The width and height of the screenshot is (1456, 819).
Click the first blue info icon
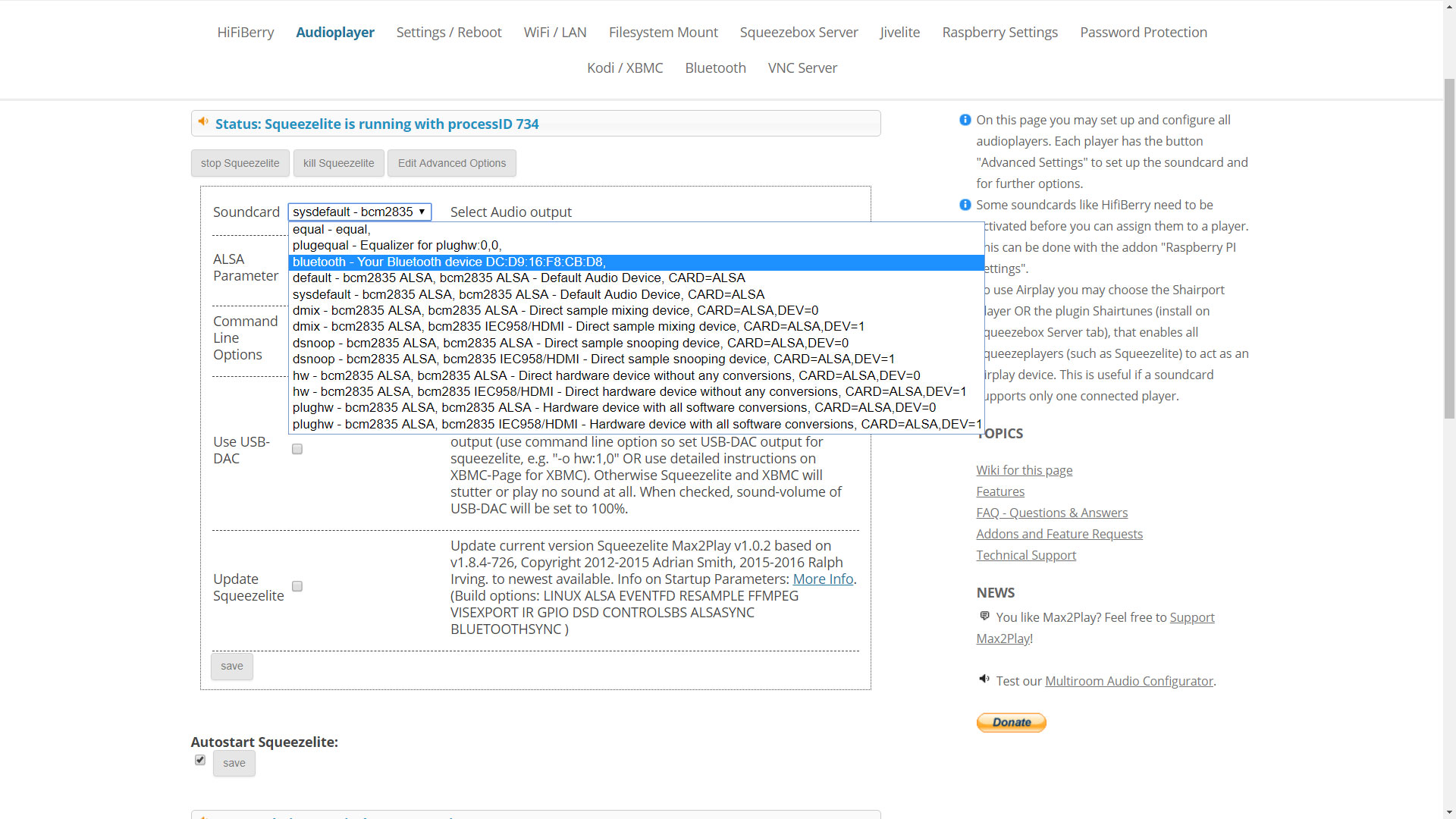tap(965, 120)
